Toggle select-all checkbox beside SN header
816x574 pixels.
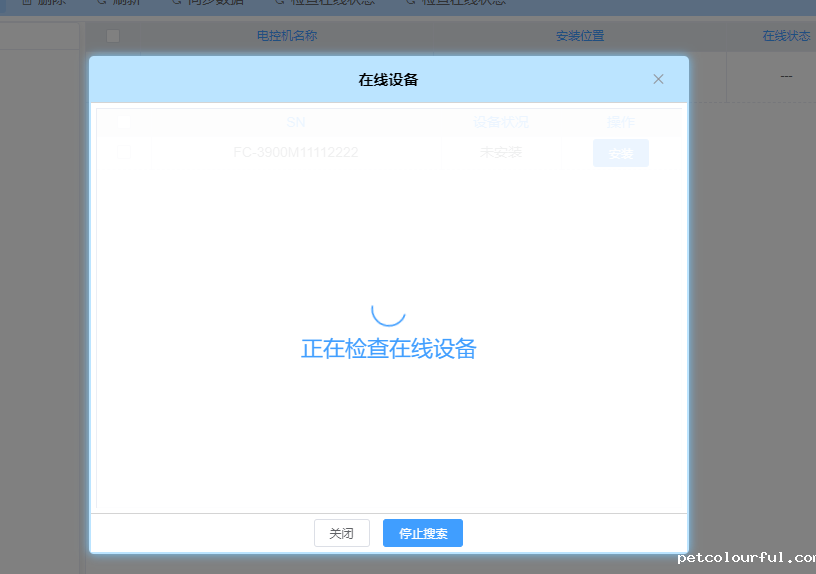pyautogui.click(x=124, y=122)
